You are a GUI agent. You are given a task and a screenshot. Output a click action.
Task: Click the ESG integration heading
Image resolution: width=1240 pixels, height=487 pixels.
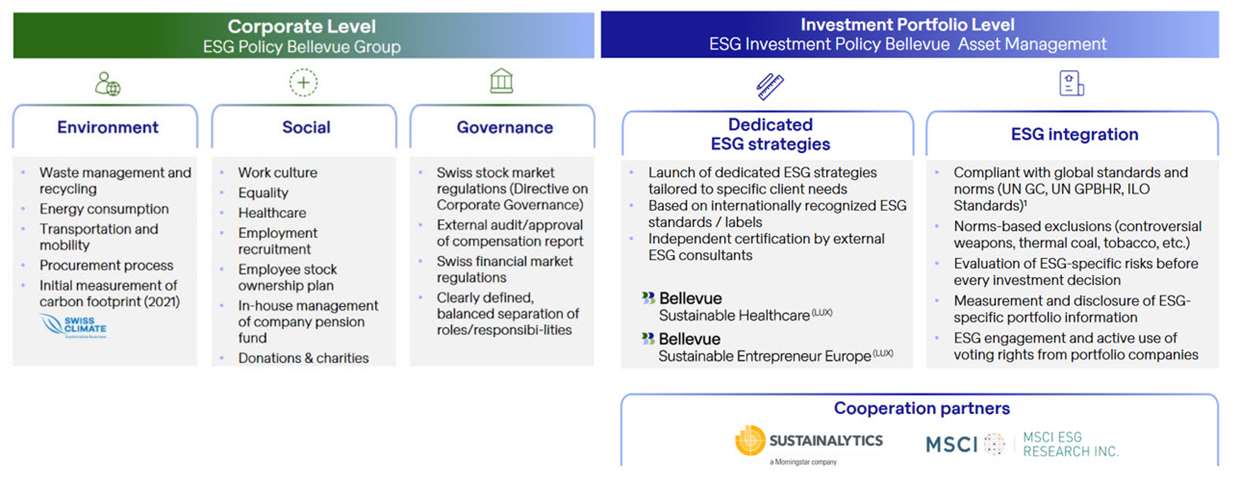point(1074,134)
